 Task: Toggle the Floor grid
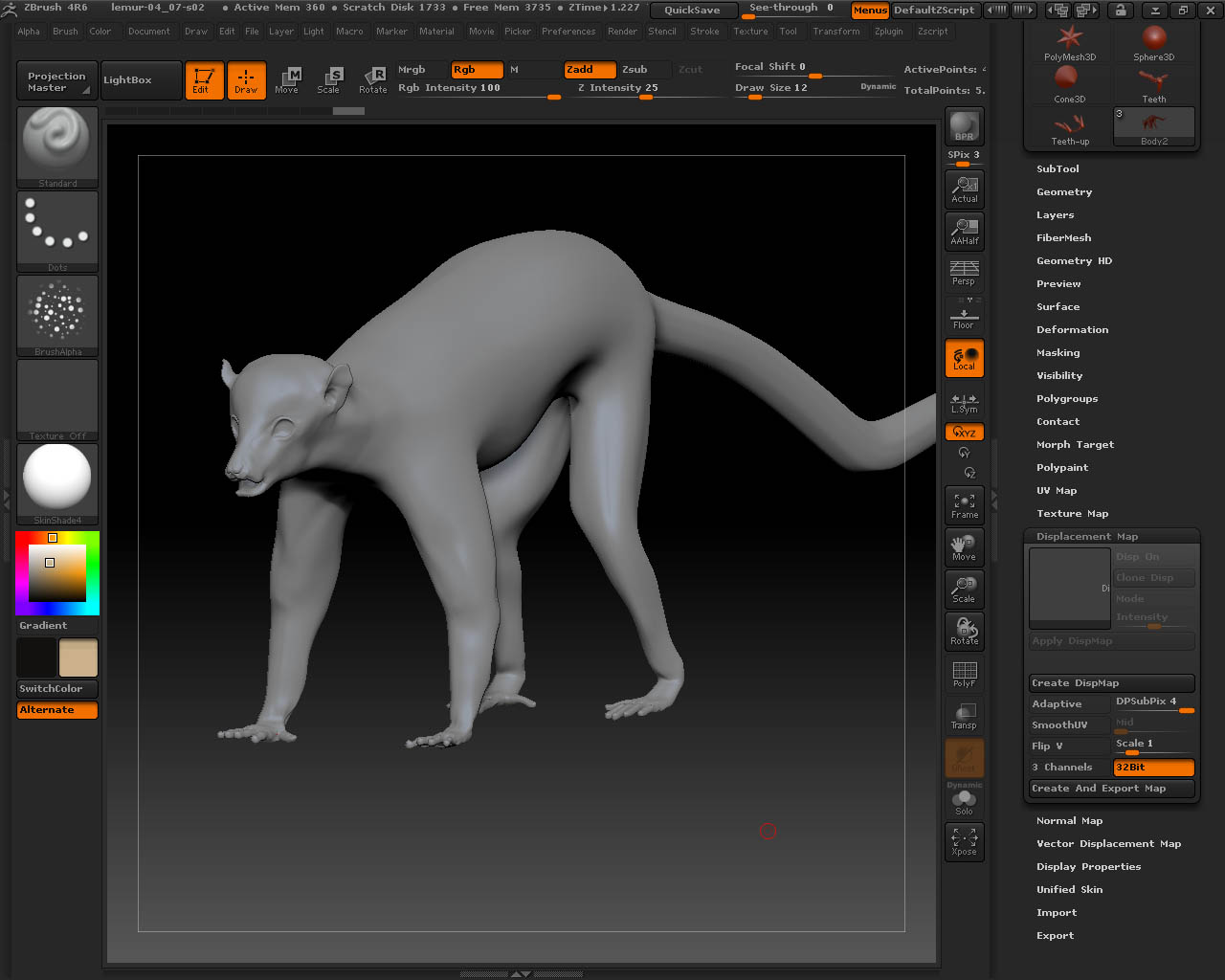click(x=964, y=315)
